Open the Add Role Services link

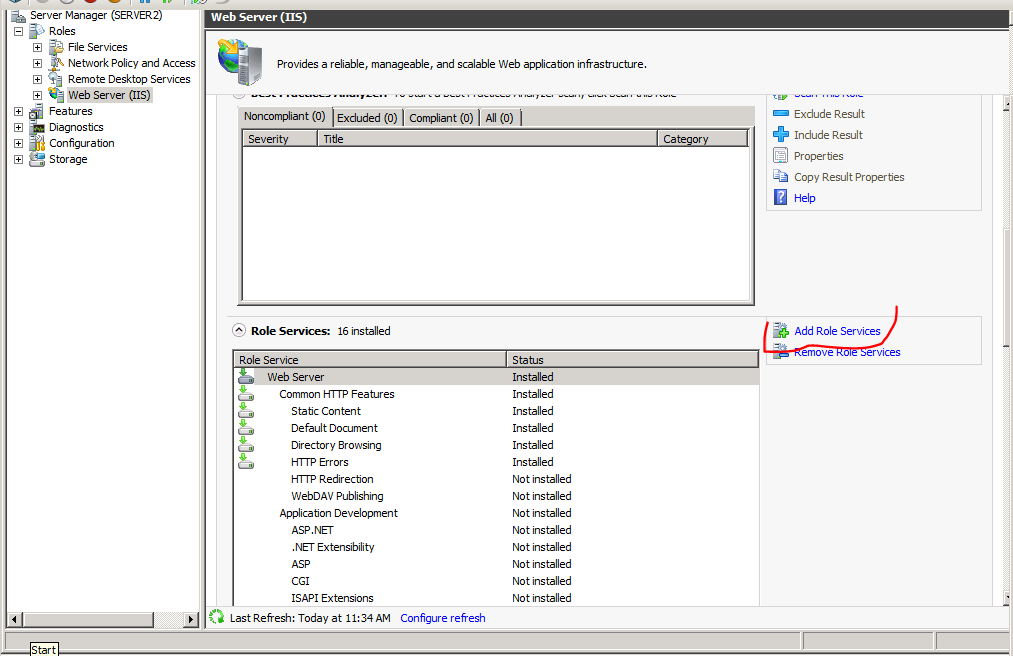point(837,331)
